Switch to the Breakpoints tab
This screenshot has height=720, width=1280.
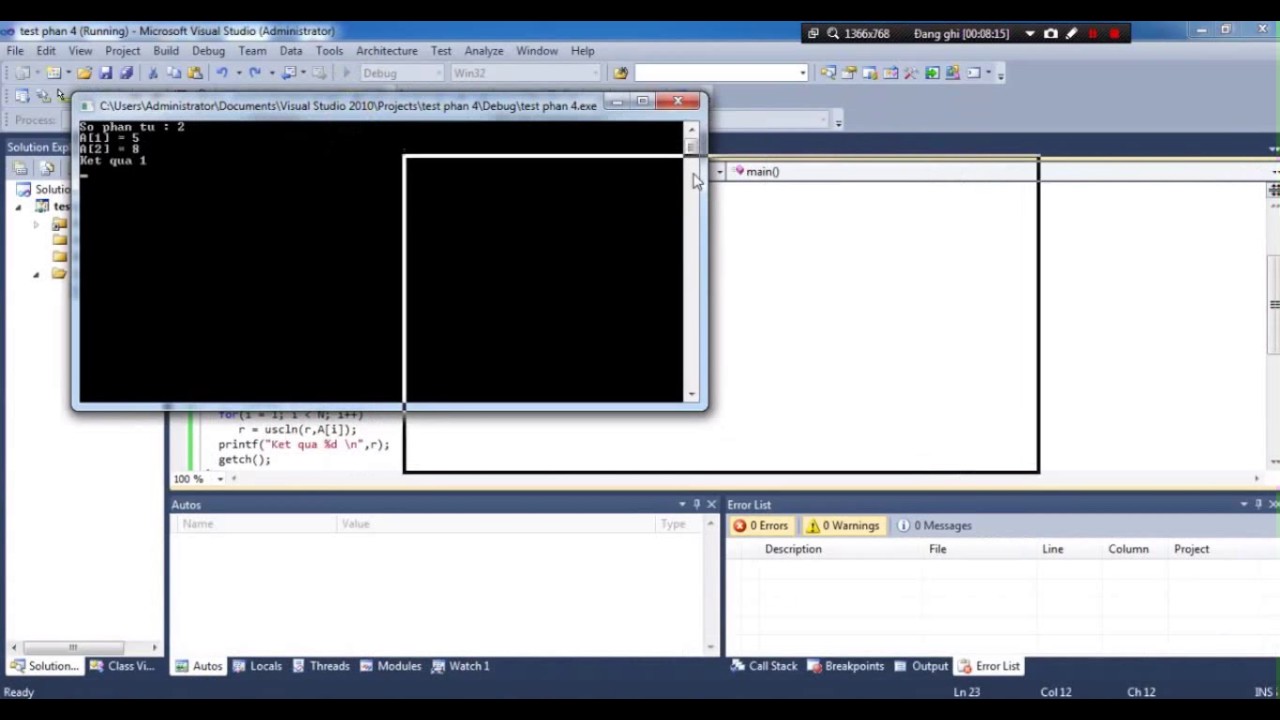pos(846,666)
